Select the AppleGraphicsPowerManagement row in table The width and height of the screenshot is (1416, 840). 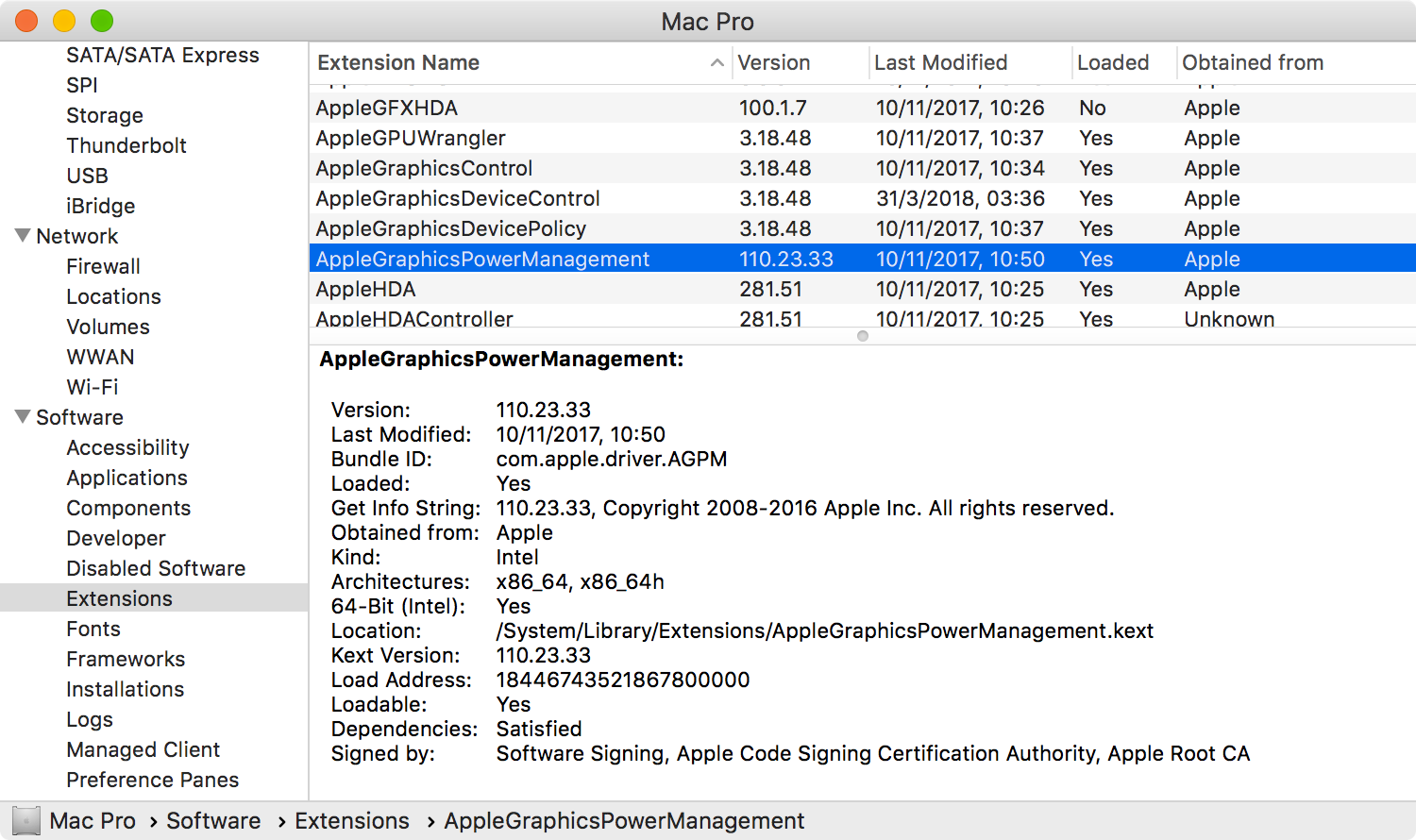pos(863,259)
